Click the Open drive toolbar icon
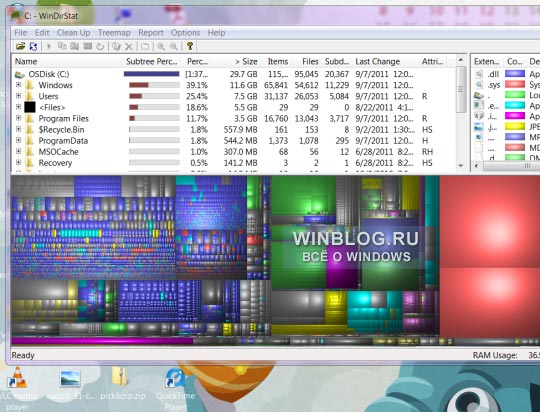This screenshot has width=540, height=412. (21, 46)
